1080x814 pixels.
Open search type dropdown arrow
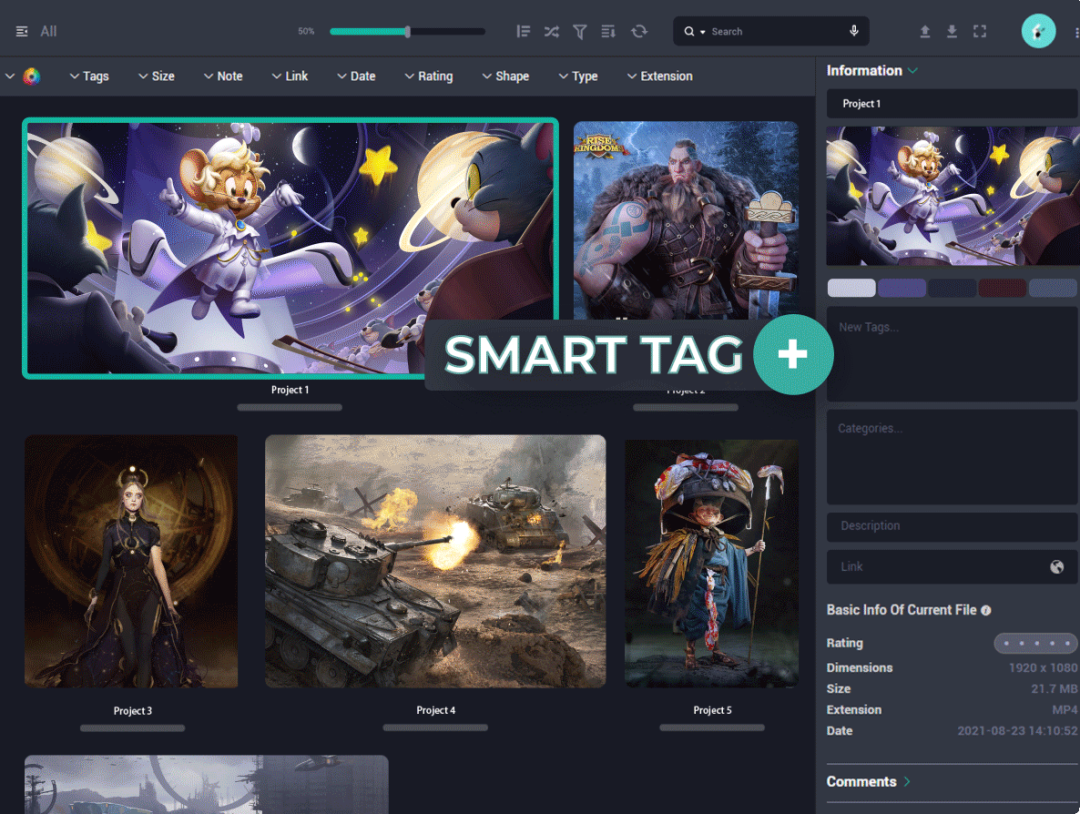[703, 32]
